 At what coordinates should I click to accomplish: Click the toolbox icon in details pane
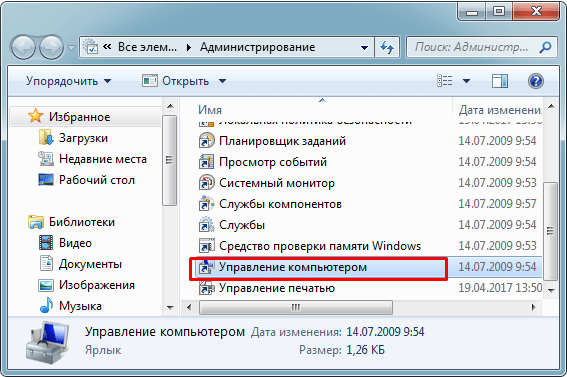click(47, 342)
